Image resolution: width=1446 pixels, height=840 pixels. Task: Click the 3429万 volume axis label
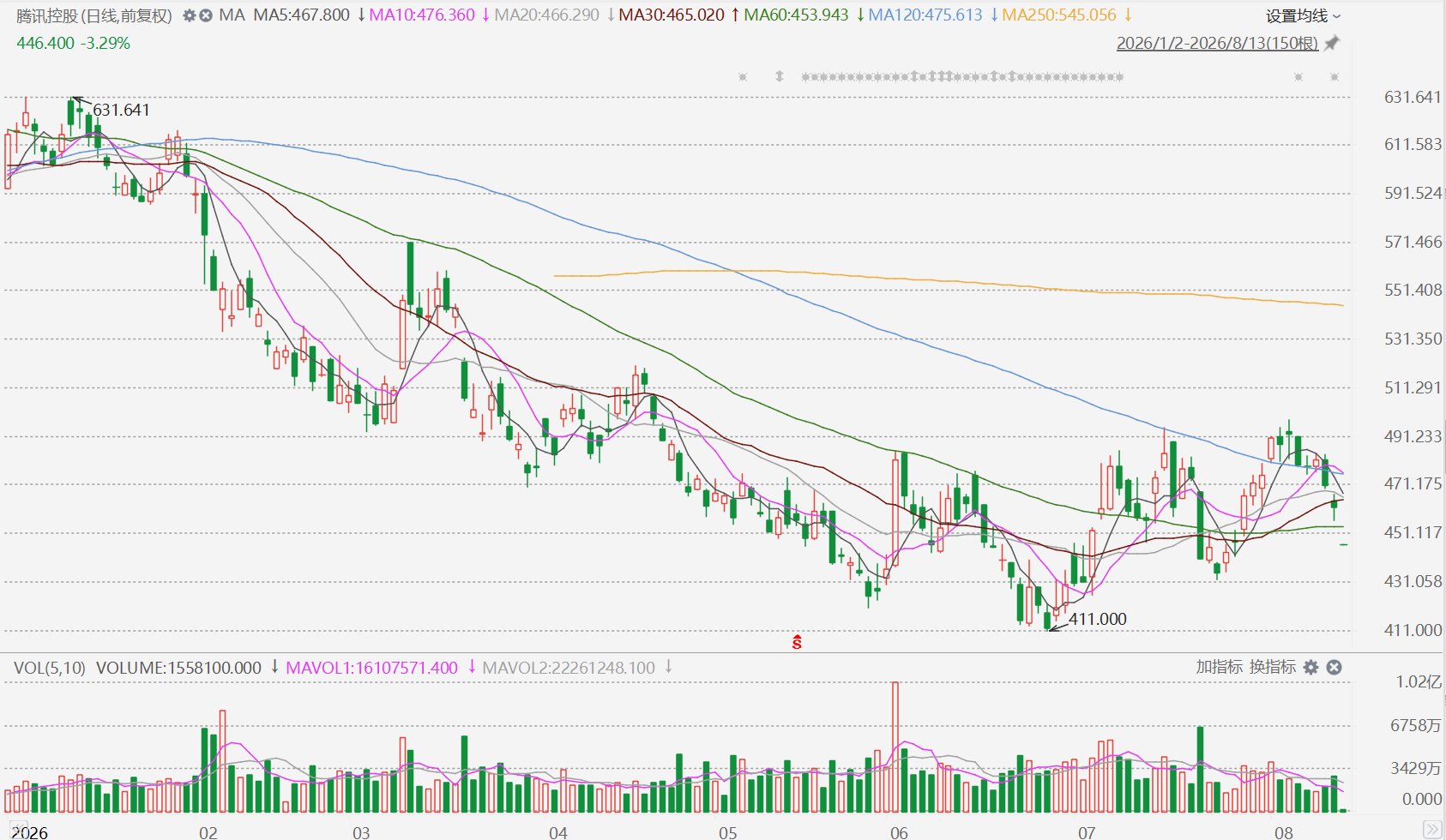[x=1416, y=768]
